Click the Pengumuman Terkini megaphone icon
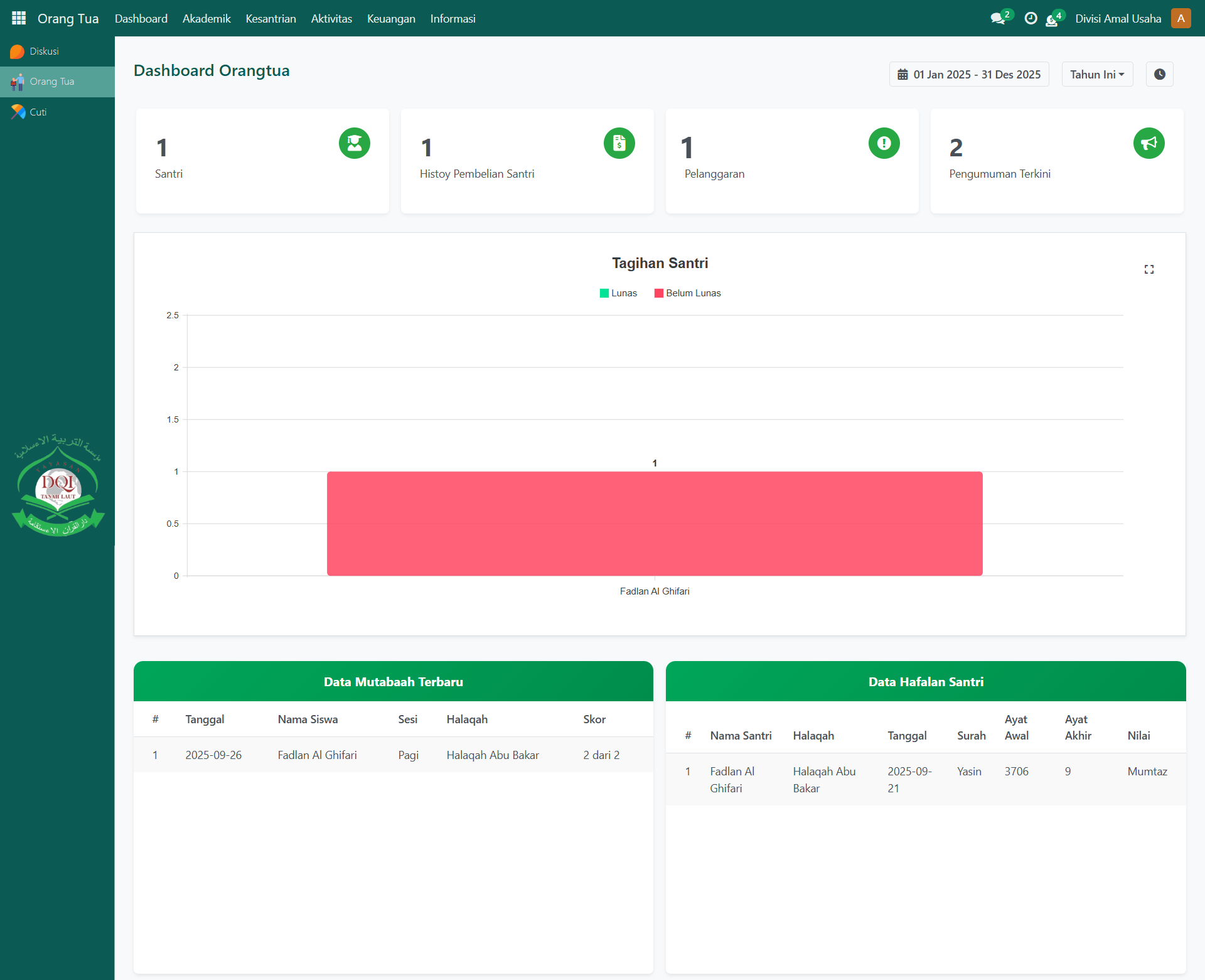 click(1149, 143)
